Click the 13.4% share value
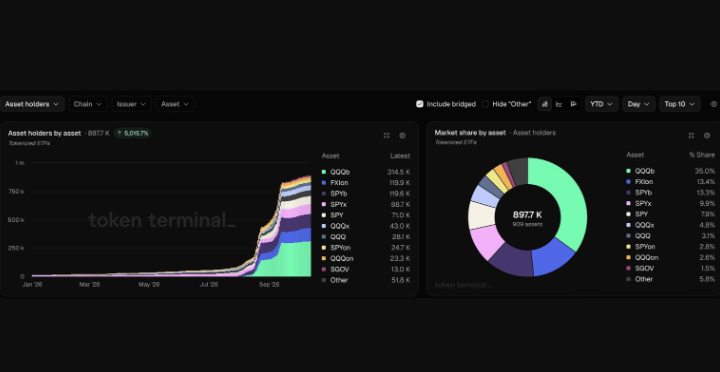Image resolution: width=720 pixels, height=372 pixels. point(705,182)
